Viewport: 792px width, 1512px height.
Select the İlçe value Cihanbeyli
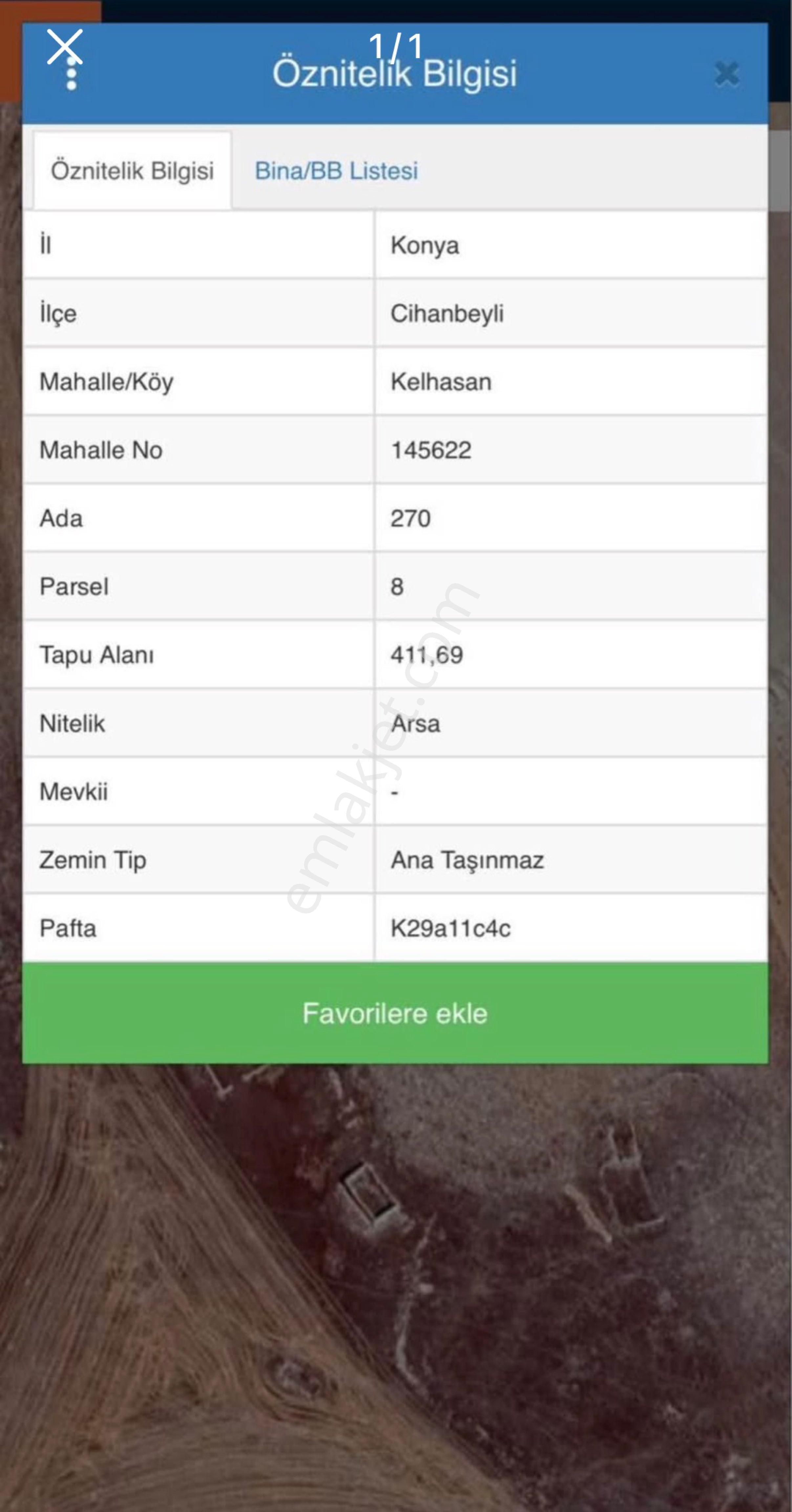(447, 313)
